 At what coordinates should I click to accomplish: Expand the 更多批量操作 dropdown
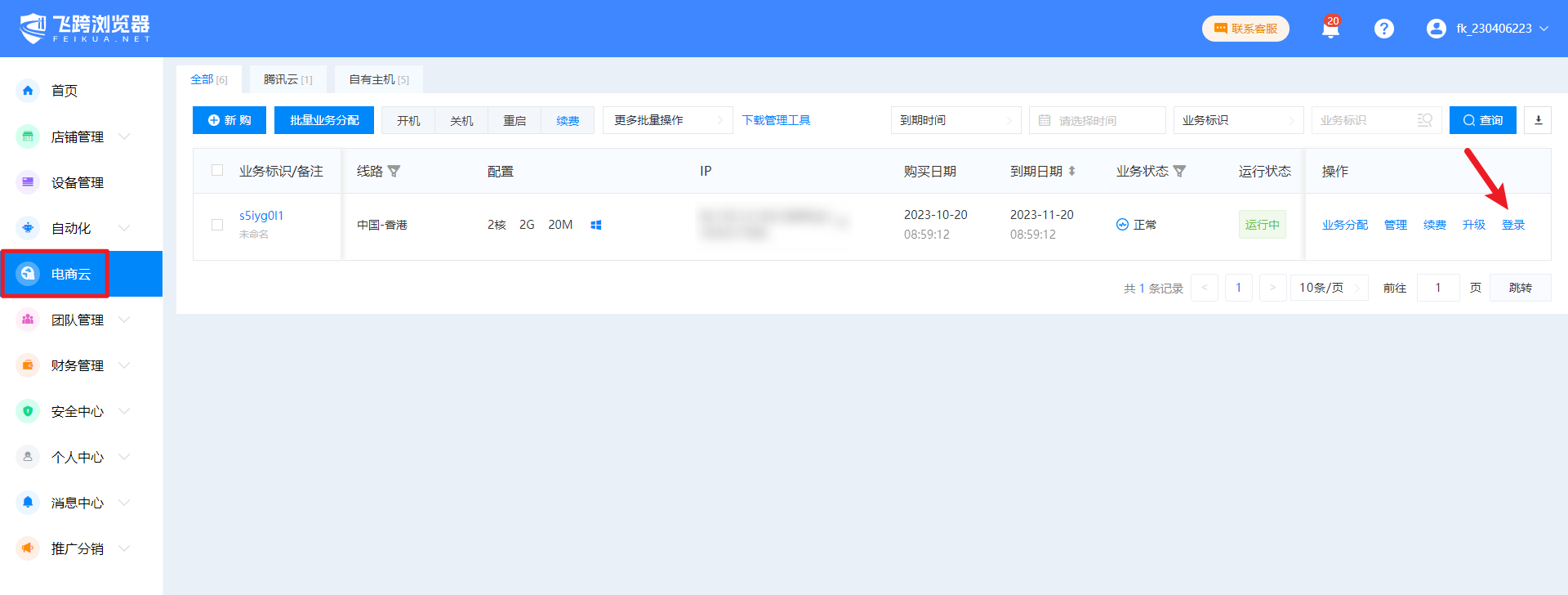click(667, 120)
